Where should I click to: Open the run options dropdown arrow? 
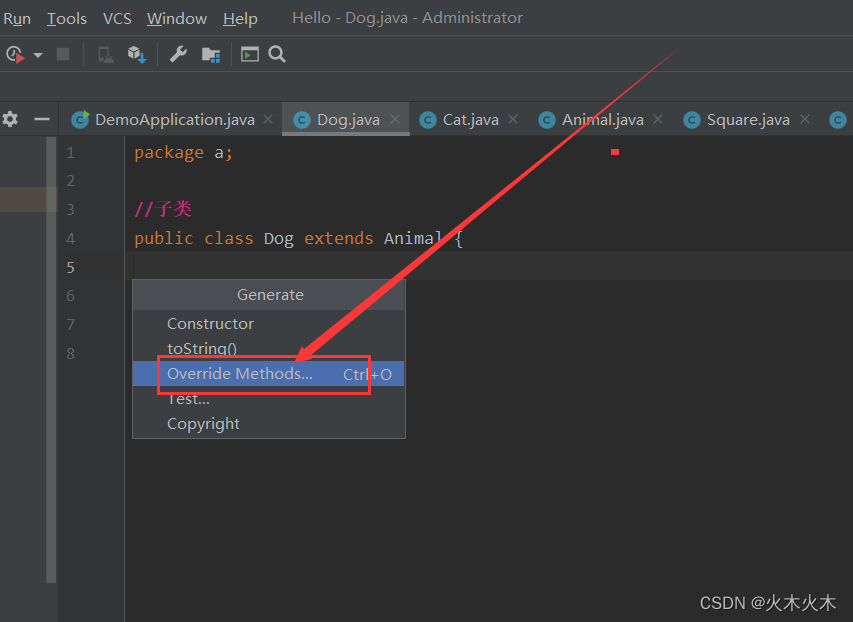click(x=38, y=55)
